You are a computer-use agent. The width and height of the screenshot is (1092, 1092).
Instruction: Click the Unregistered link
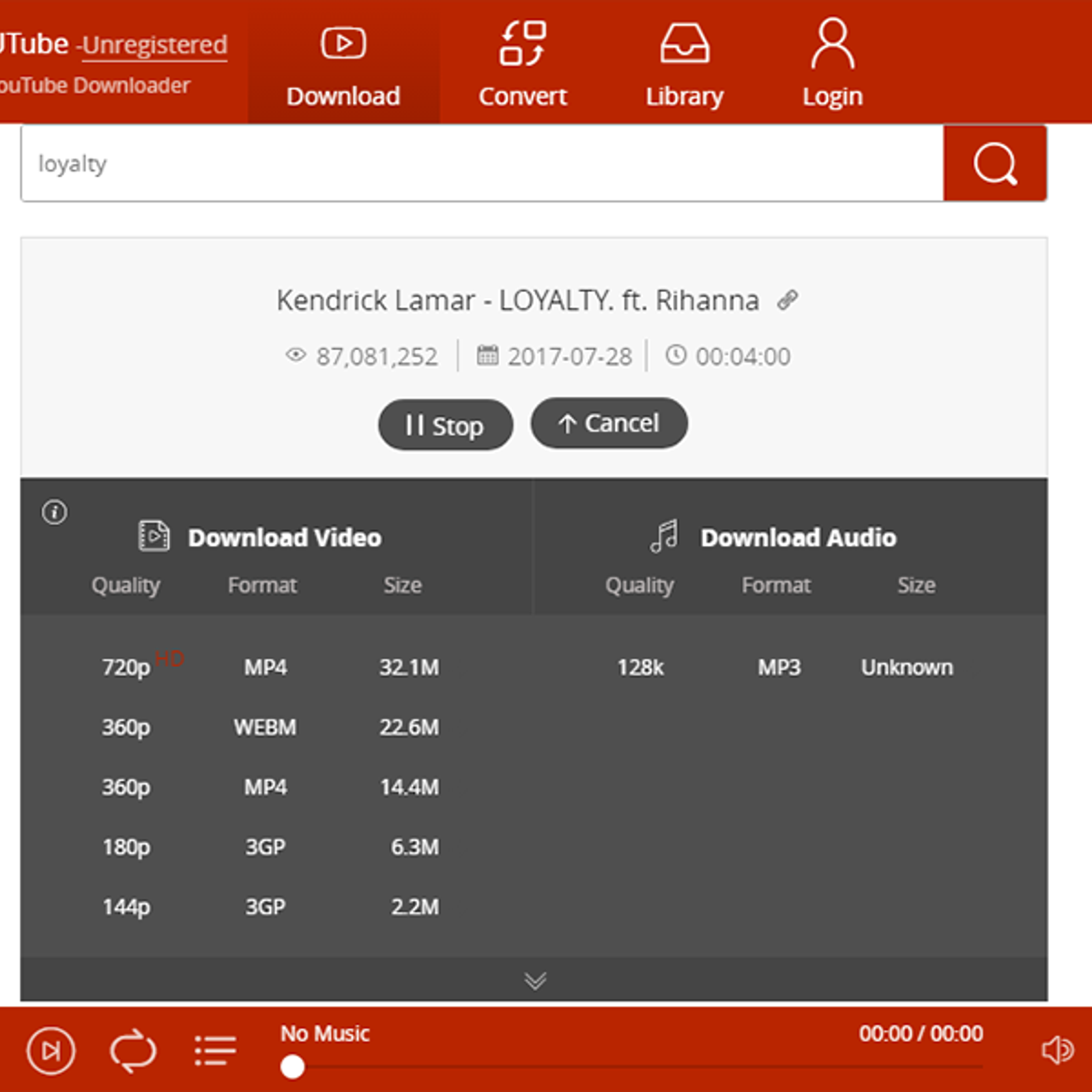(155, 44)
